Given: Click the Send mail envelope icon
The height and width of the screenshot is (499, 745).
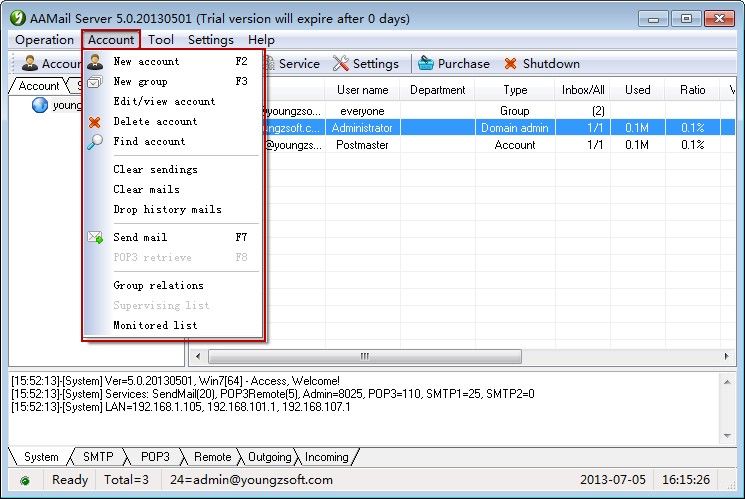Looking at the screenshot, I should click(x=95, y=237).
